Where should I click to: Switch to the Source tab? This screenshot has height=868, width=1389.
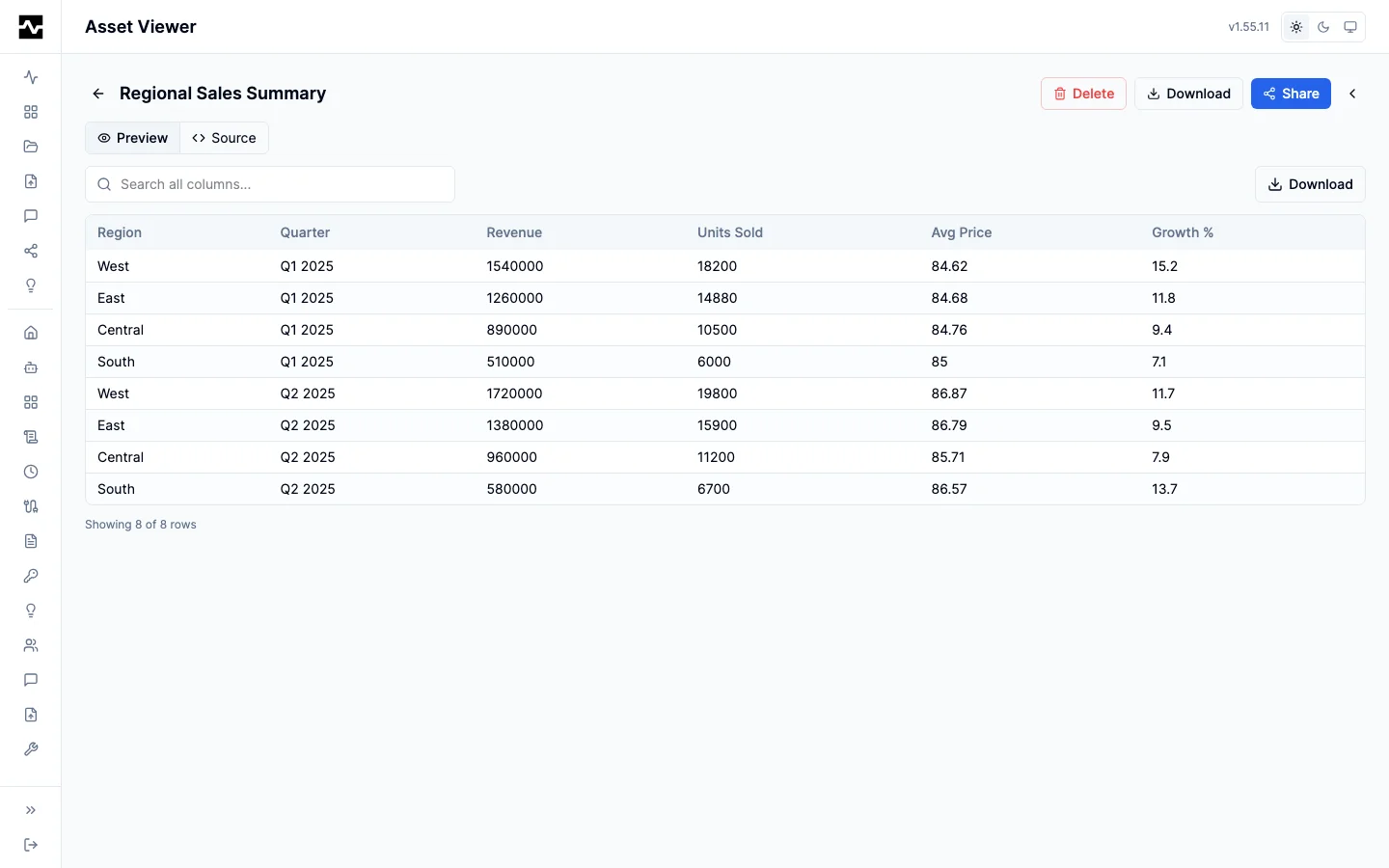point(223,138)
